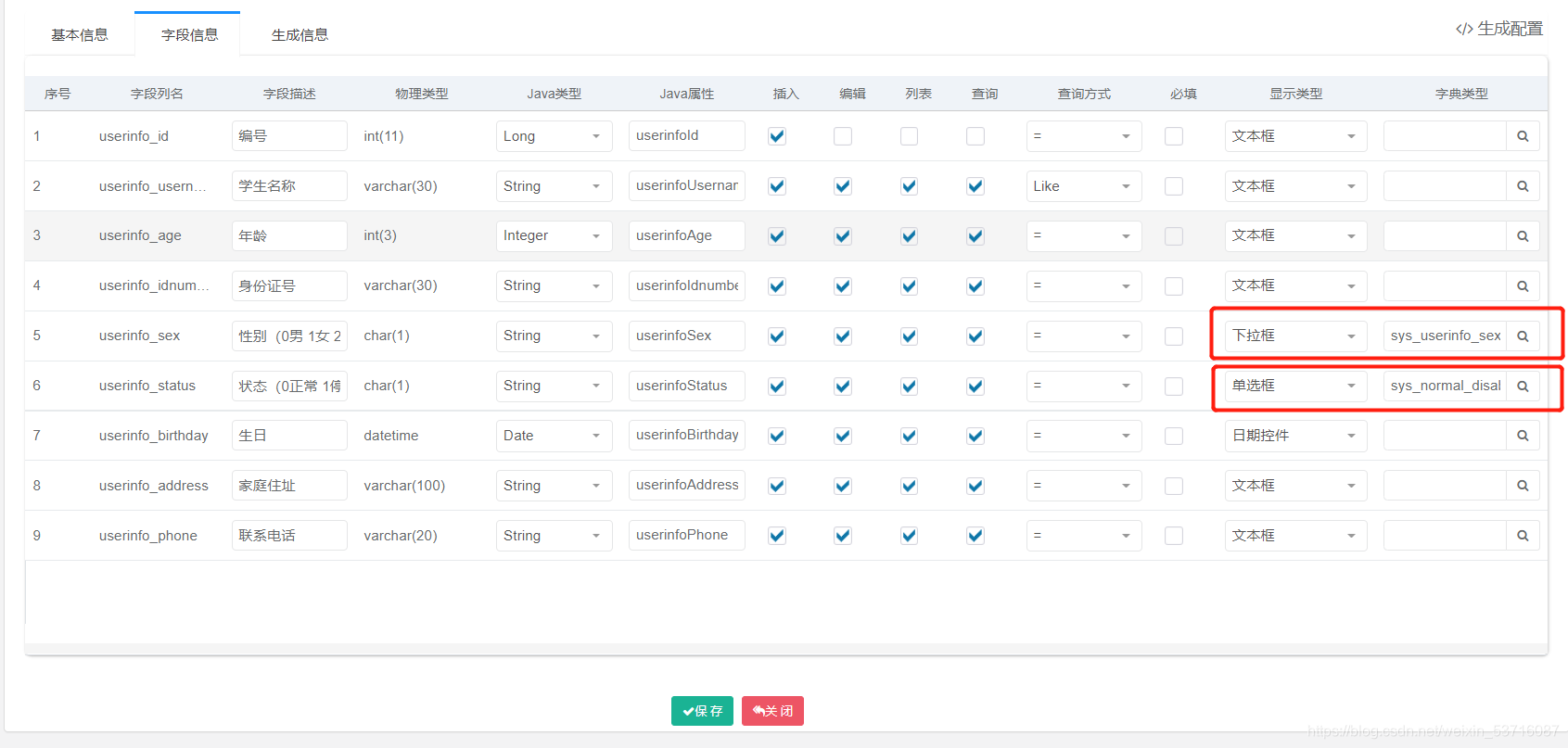Mark userinfo_phone as required

[x=1174, y=536]
